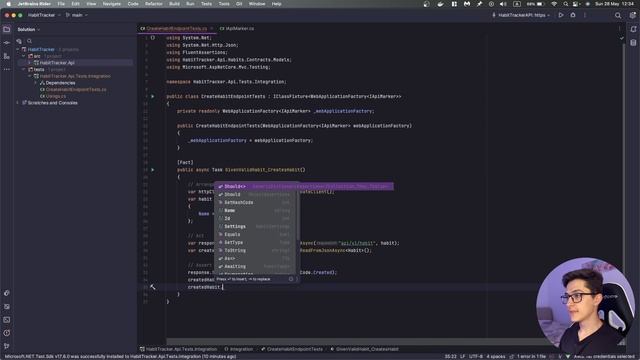Open the Explorer tool window folder icon

click(x=7, y=29)
